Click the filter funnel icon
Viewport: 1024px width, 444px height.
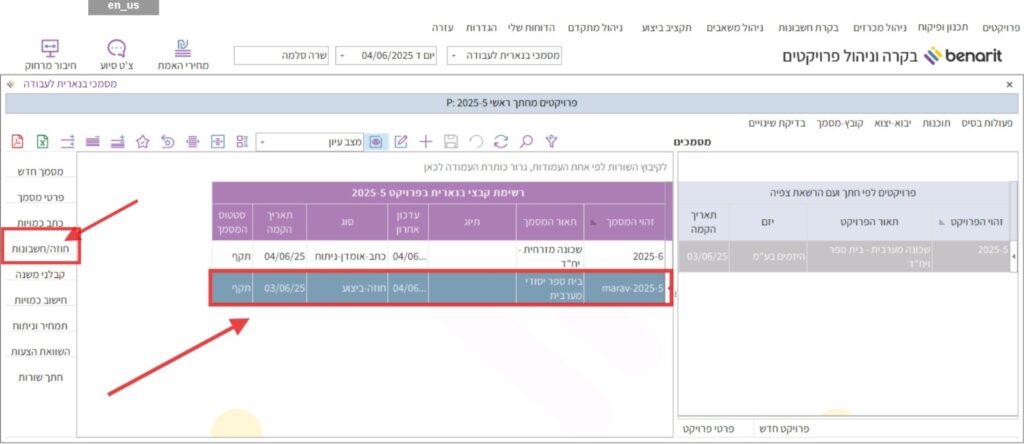[x=550, y=142]
